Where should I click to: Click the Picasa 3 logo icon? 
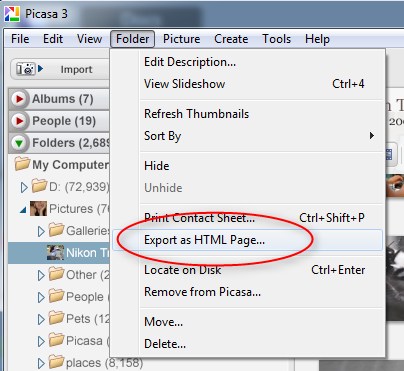pos(12,14)
